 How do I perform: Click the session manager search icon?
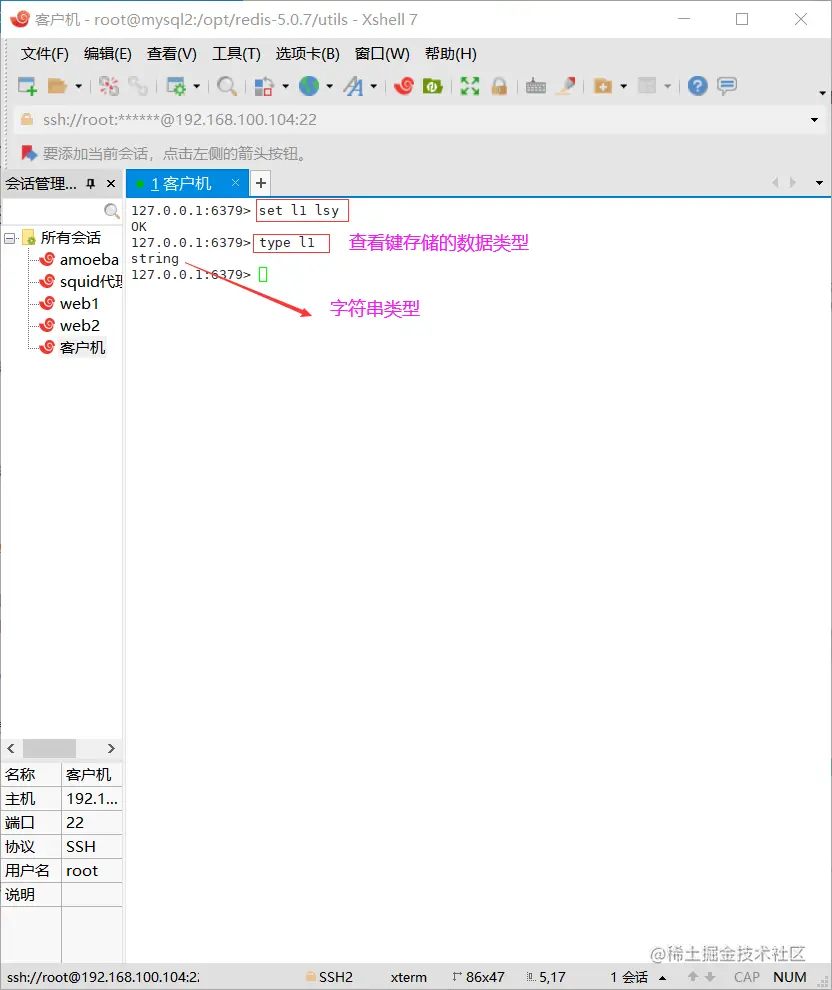(111, 211)
